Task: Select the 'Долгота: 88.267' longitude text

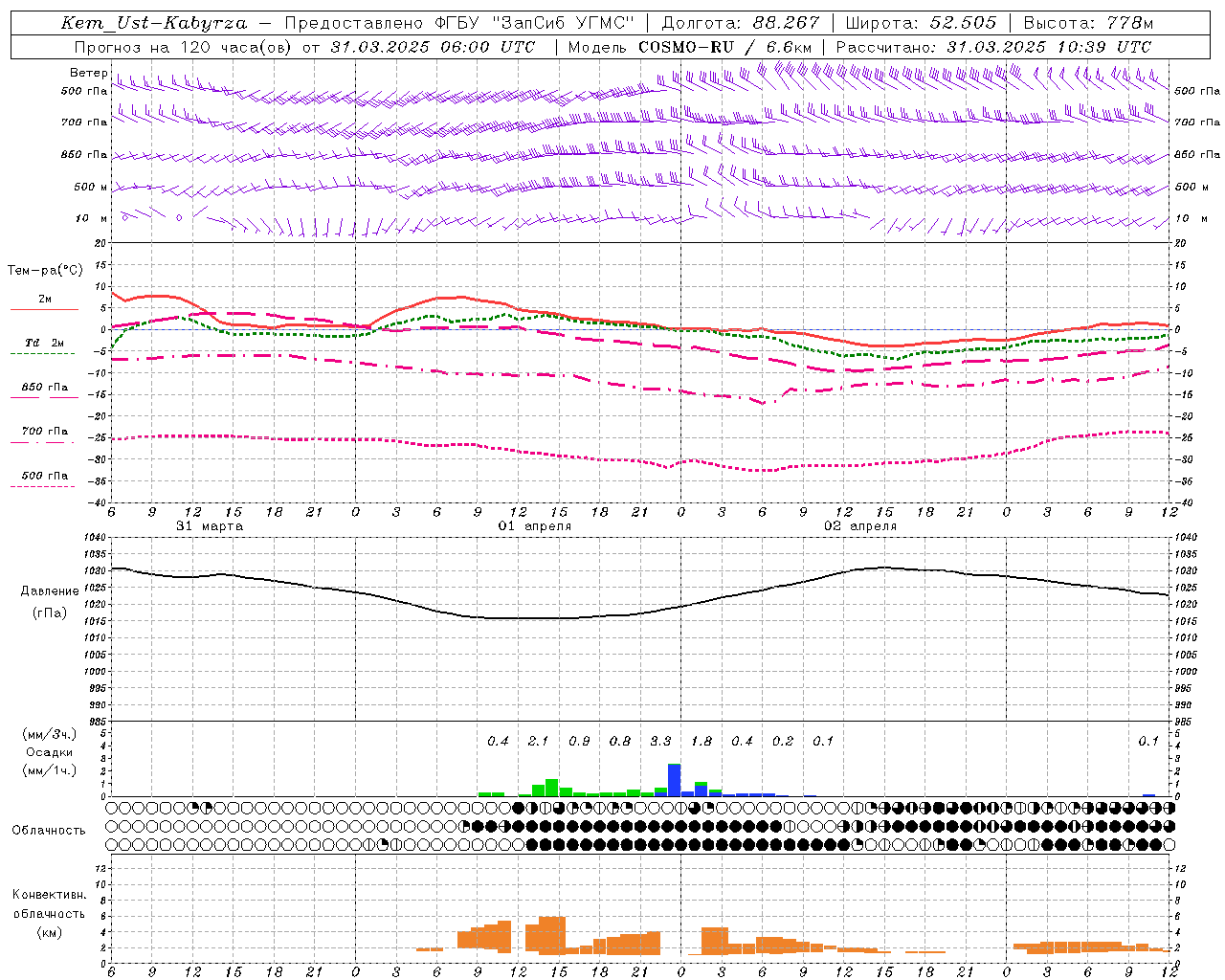Action: pyautogui.click(x=741, y=23)
